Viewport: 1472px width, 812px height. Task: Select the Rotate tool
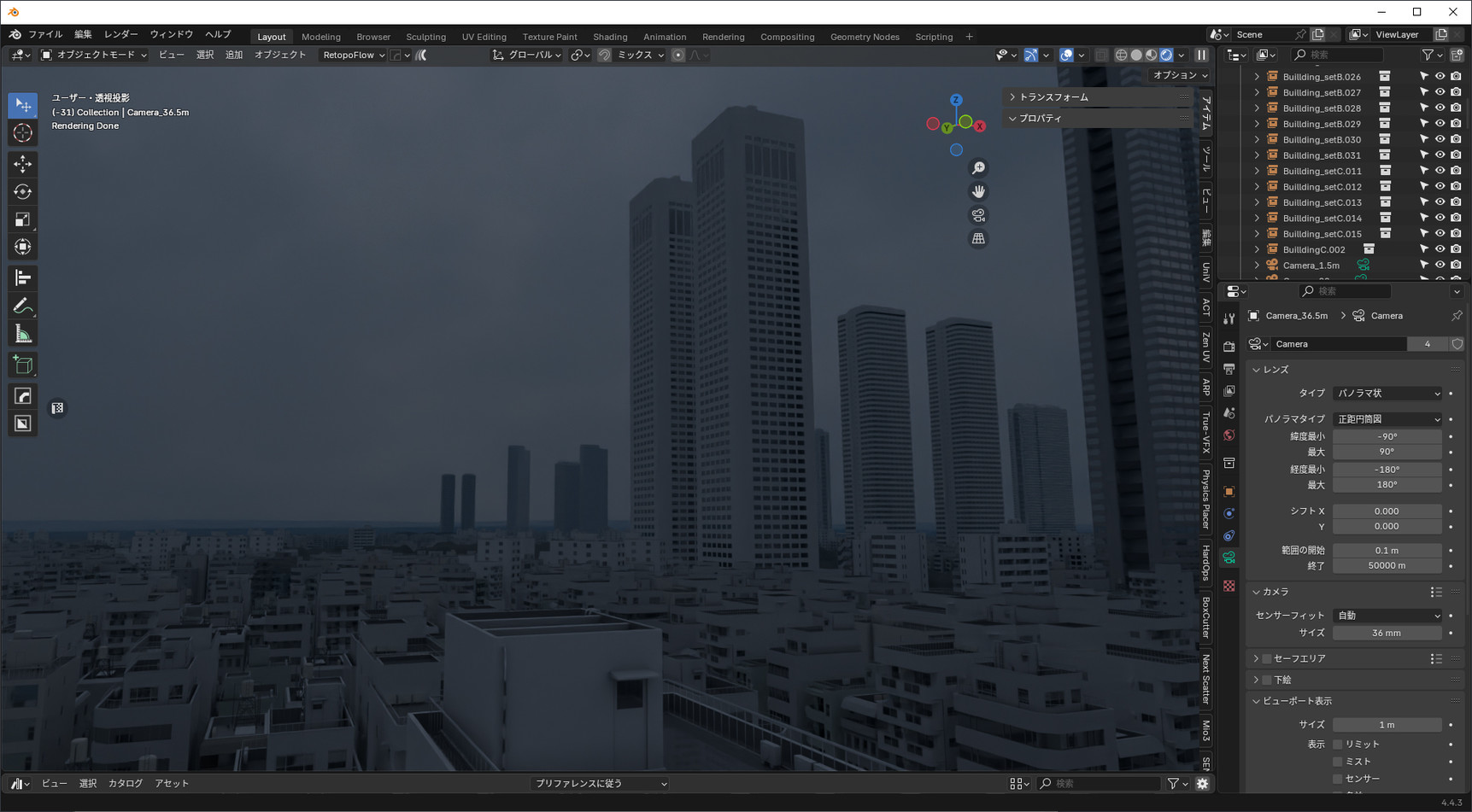tap(23, 192)
